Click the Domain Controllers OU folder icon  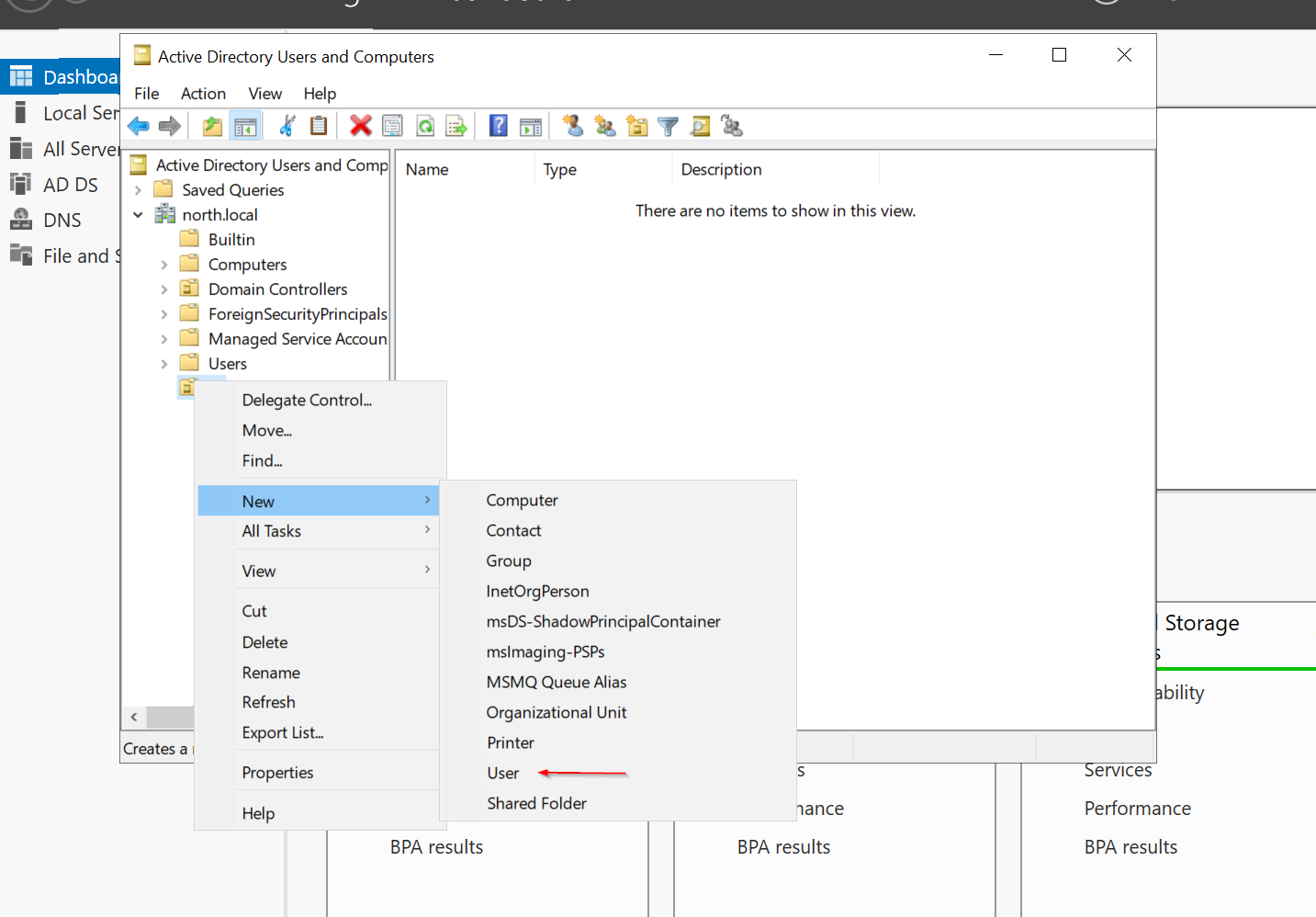tap(189, 289)
